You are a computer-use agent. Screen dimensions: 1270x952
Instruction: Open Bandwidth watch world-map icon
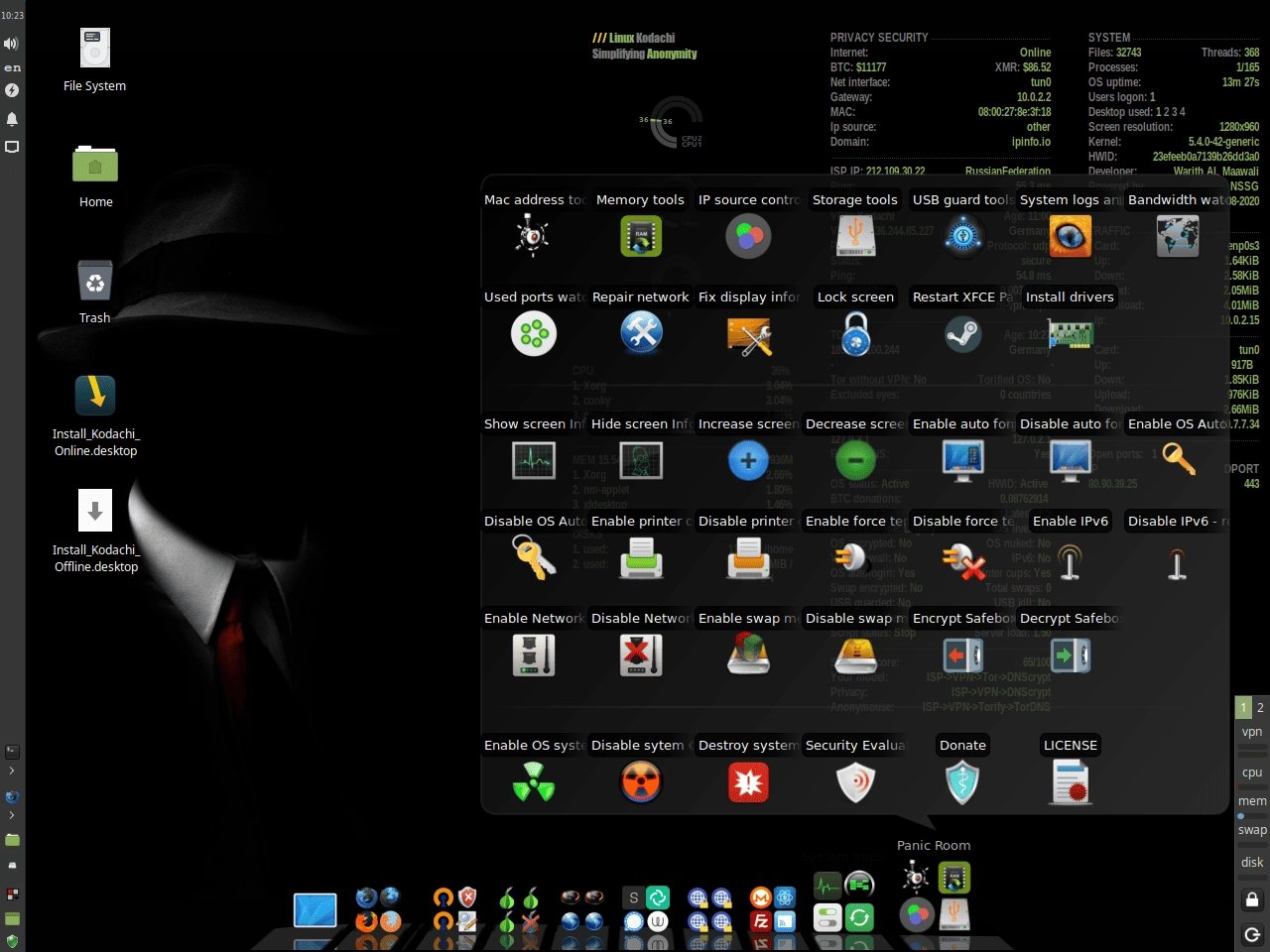click(1178, 236)
